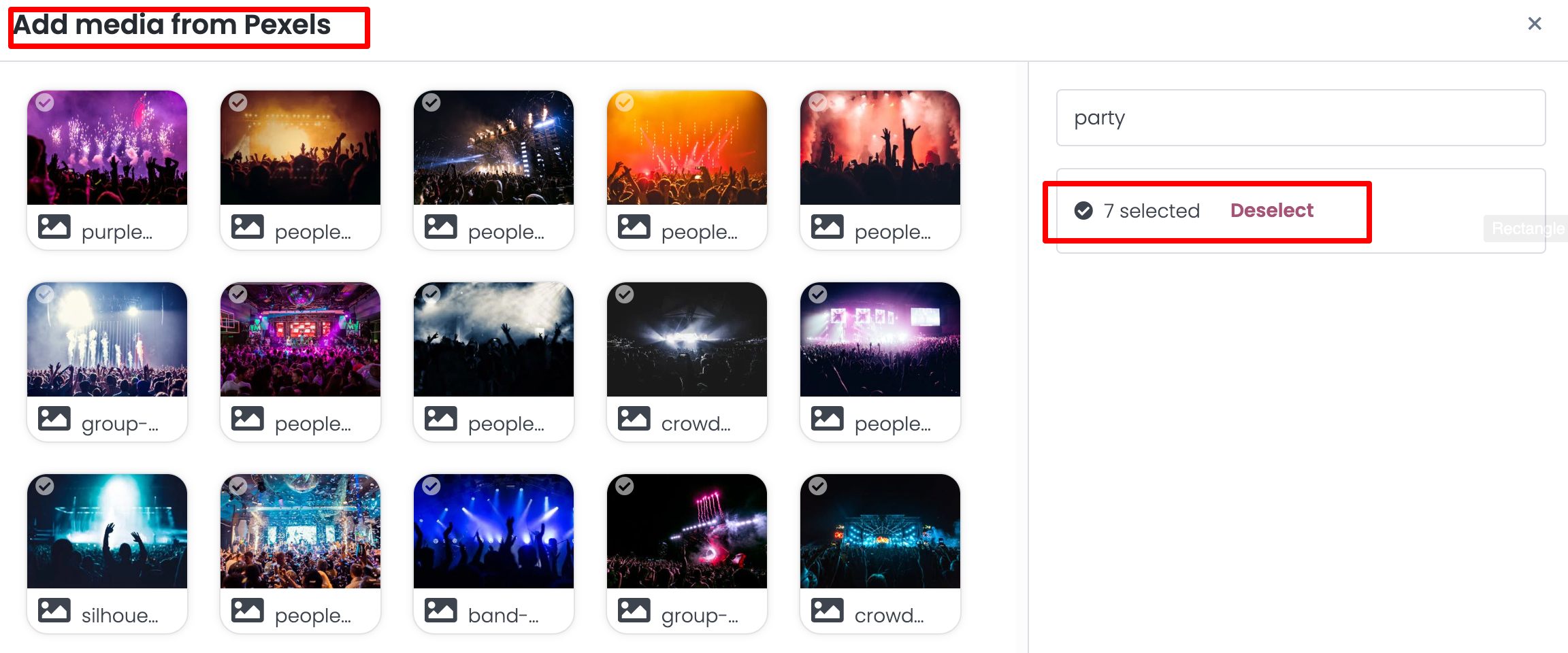Click the image icon beside the second-row crowd label
This screenshot has height=653, width=1568.
pyautogui.click(x=634, y=418)
